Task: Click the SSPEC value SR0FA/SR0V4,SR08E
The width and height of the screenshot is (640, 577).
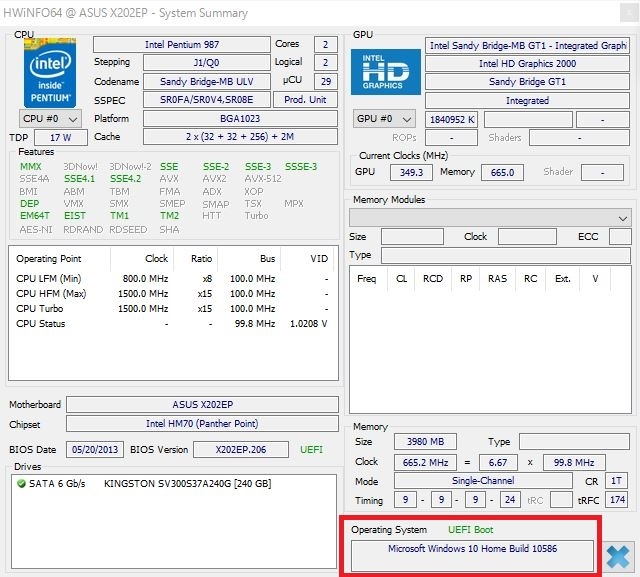Action: click(x=207, y=100)
